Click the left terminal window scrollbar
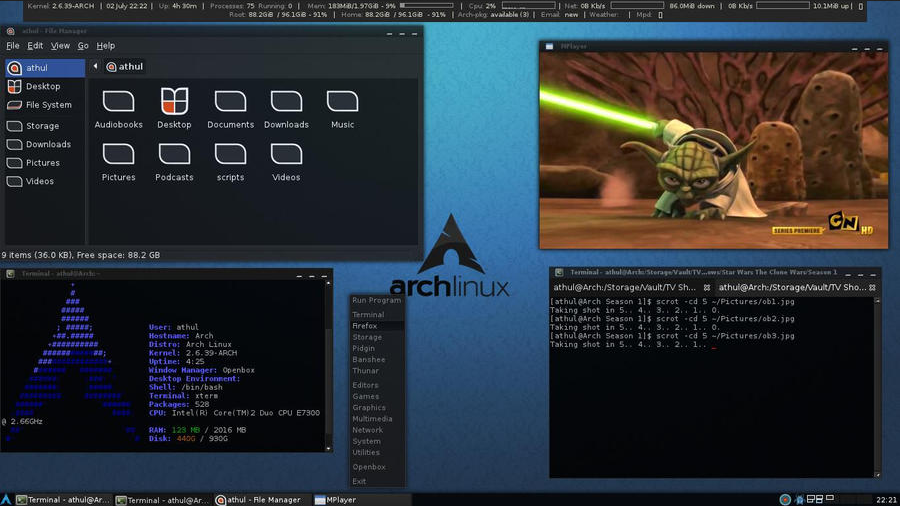Viewport: 900px width, 506px height. [x=329, y=365]
